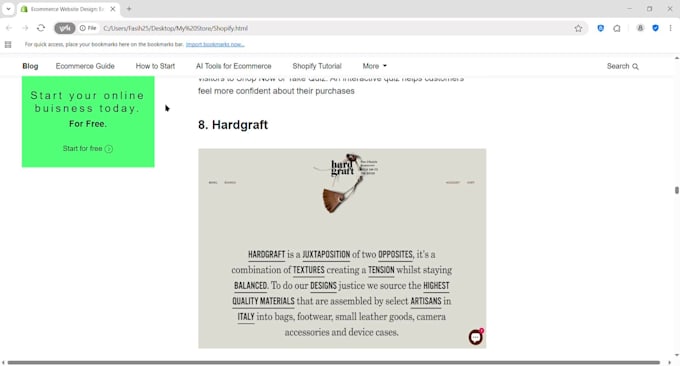
Task: Open Shopify Tutorial menu item
Action: (x=317, y=66)
